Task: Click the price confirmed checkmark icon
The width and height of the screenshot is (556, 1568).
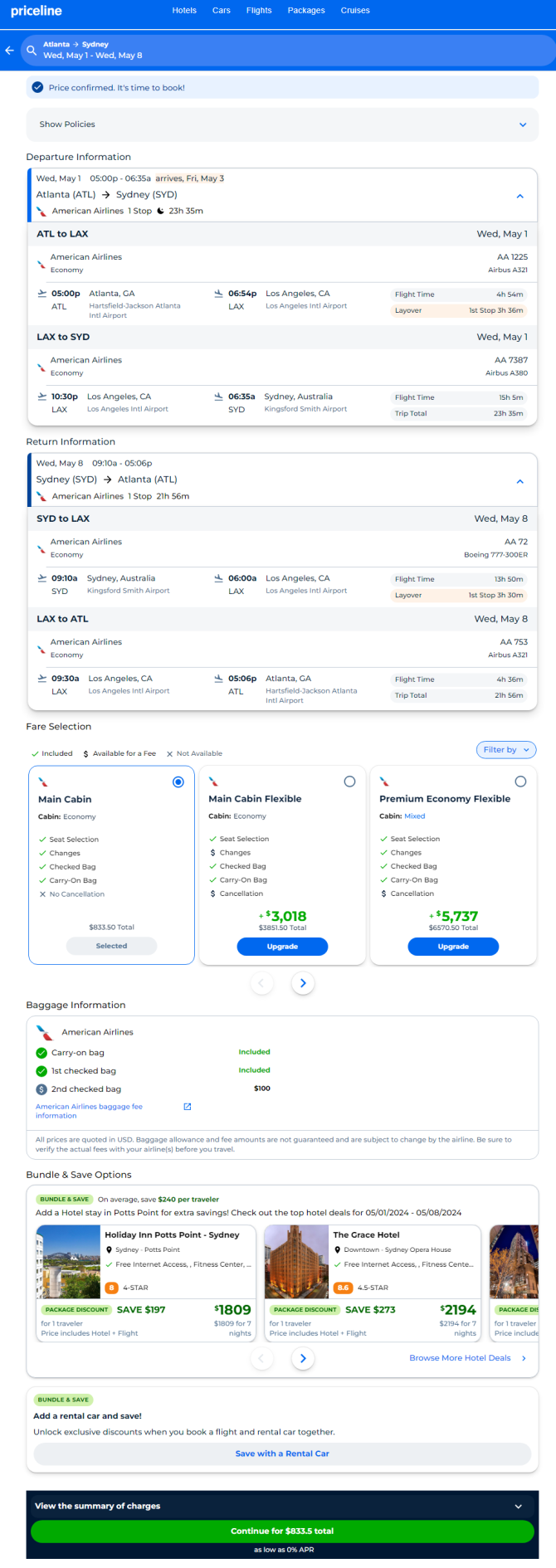Action: tap(37, 87)
